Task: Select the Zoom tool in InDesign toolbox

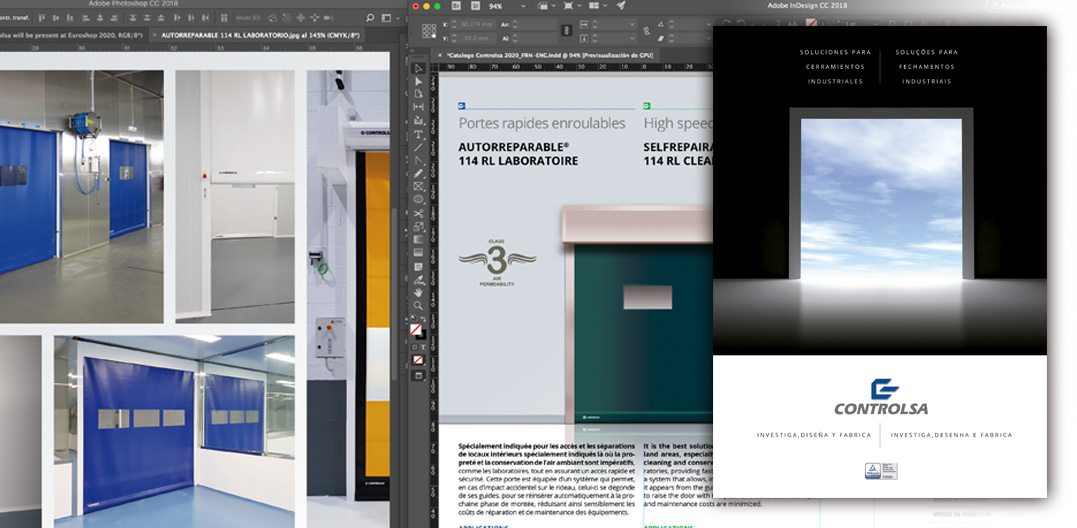Action: point(418,306)
